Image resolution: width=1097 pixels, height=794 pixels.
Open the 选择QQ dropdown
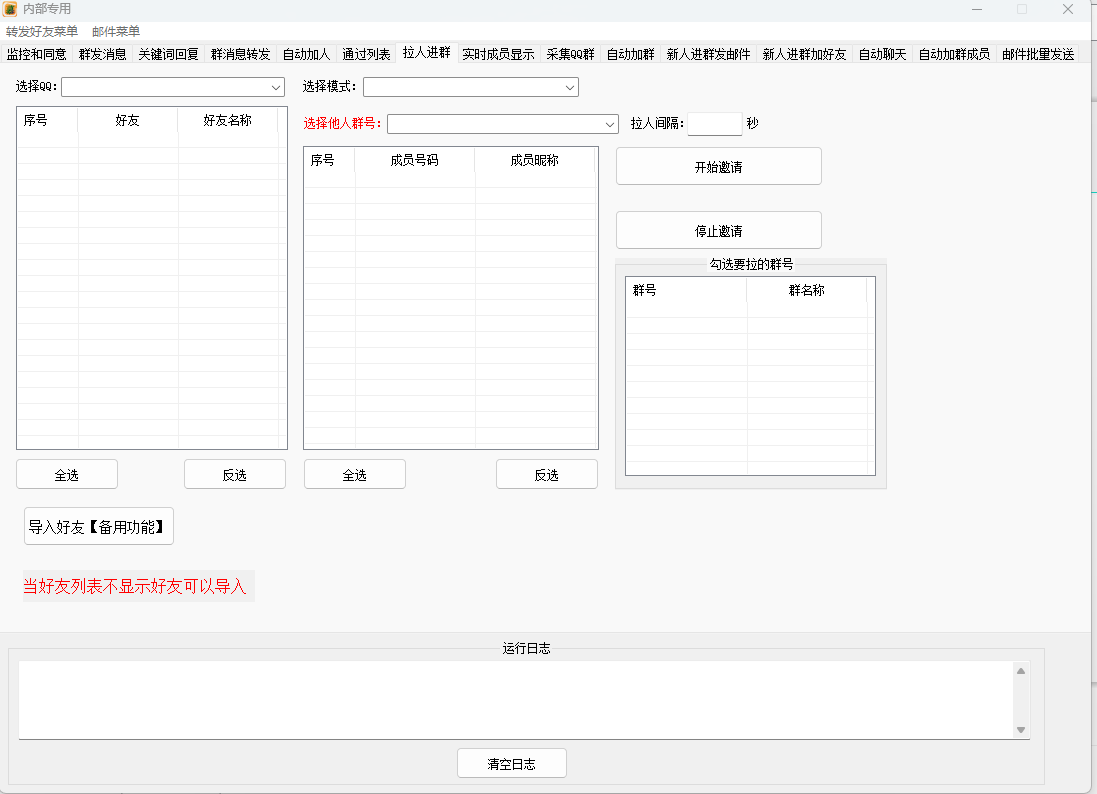[x=173, y=88]
